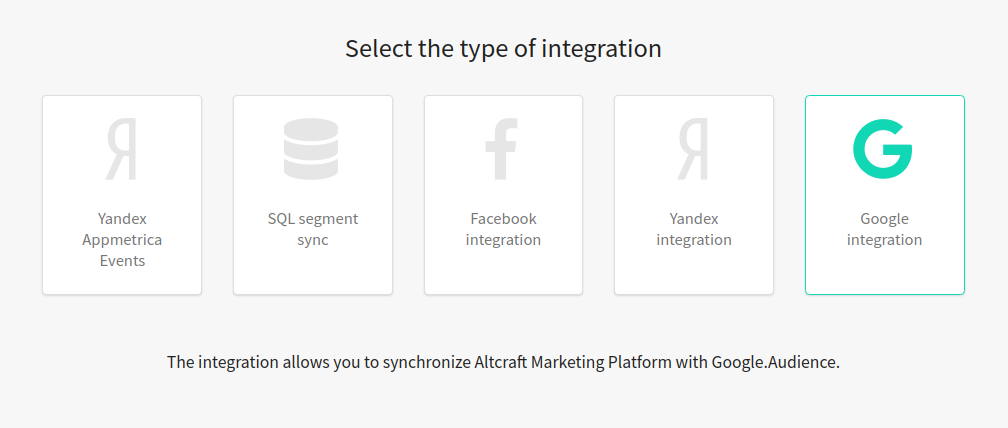Click the integration description sentence

(503, 362)
